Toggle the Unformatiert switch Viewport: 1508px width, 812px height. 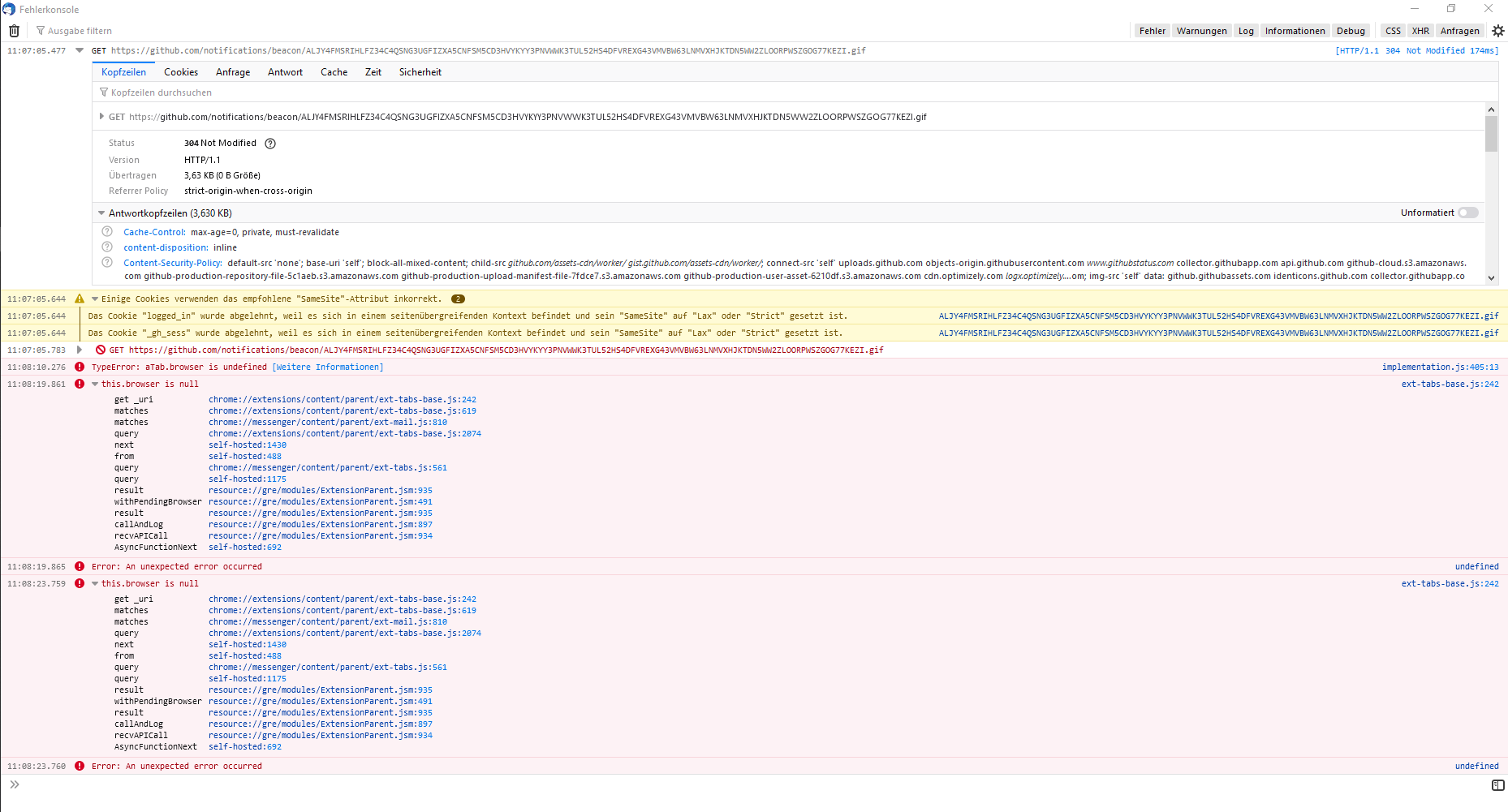pos(1467,213)
